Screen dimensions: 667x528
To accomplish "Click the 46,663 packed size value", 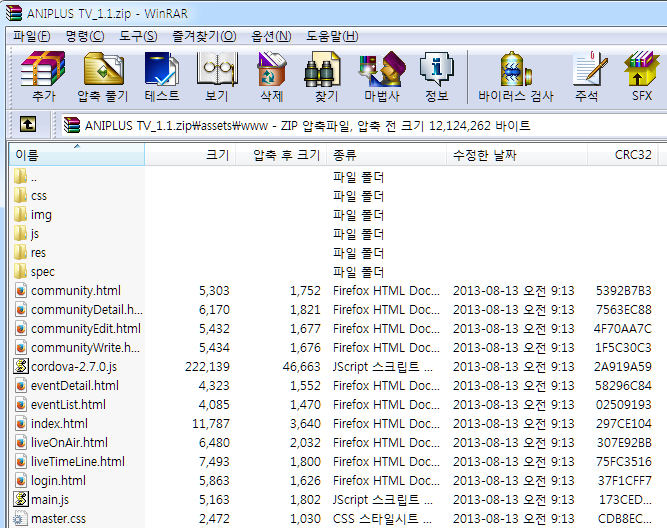I will (x=302, y=366).
